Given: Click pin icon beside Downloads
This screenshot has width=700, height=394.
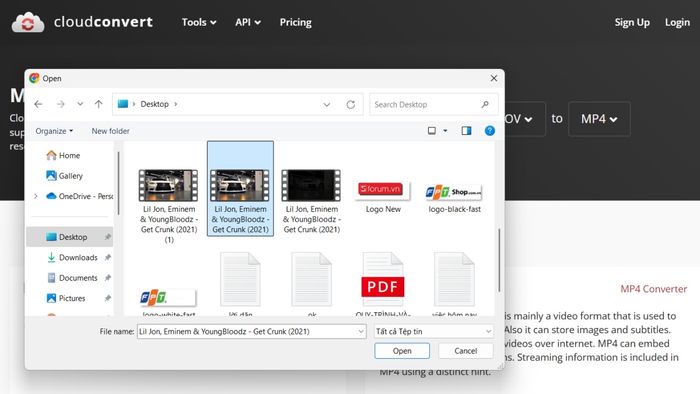Looking at the screenshot, I should (x=108, y=257).
